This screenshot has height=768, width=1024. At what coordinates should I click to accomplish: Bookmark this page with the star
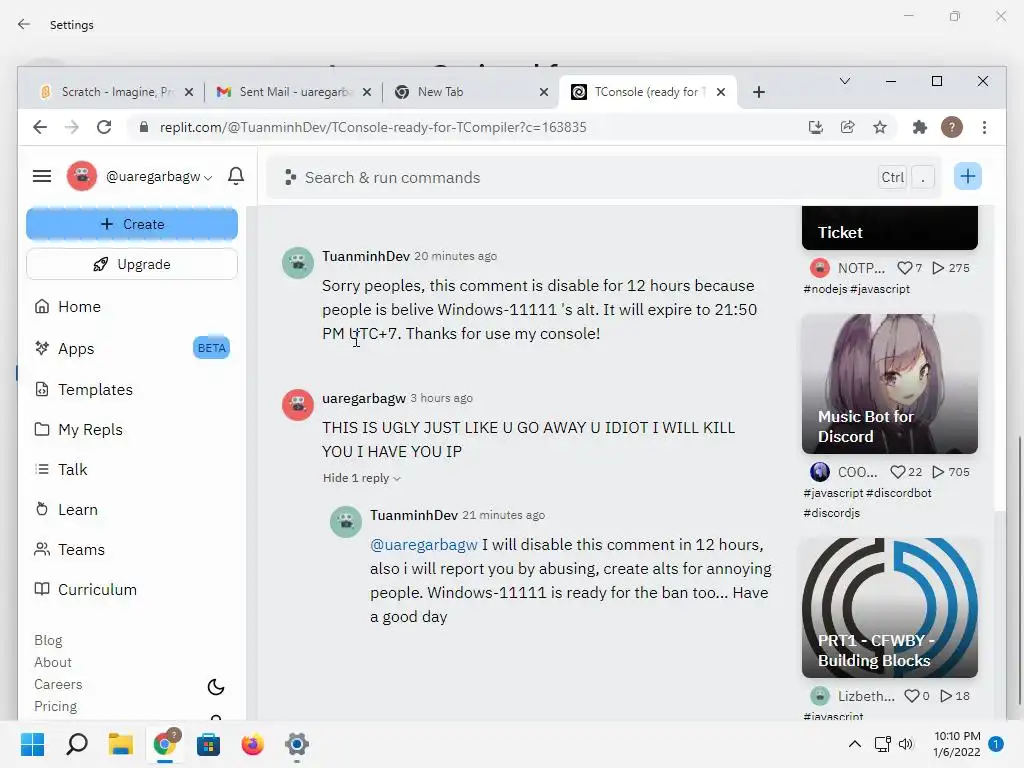click(x=880, y=127)
